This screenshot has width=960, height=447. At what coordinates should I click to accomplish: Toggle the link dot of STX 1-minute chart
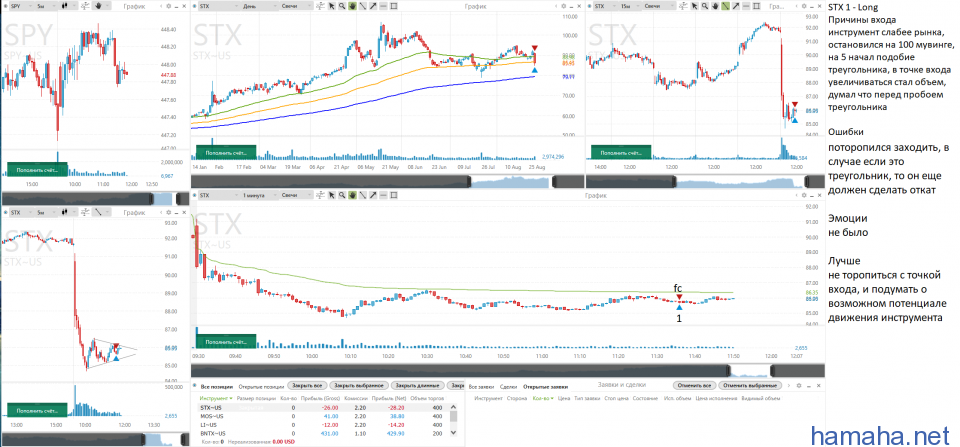pos(194,195)
